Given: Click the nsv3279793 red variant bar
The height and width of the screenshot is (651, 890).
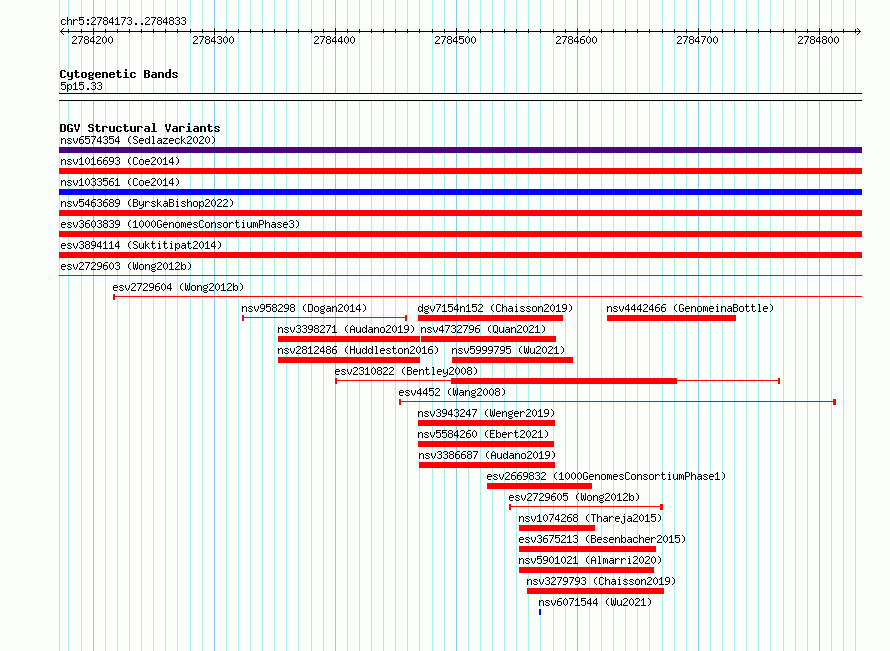Looking at the screenshot, I should point(595,591).
